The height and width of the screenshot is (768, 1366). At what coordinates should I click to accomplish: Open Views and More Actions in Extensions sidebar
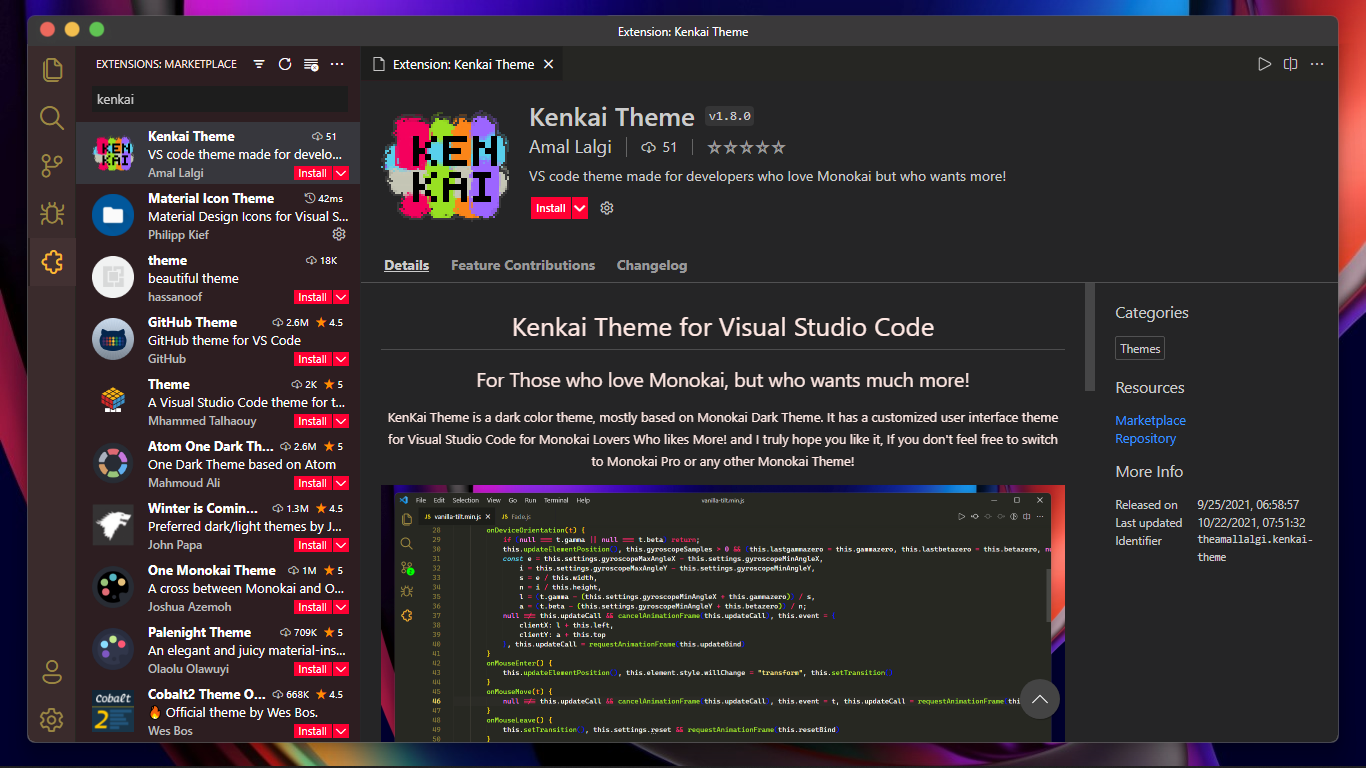pos(337,64)
